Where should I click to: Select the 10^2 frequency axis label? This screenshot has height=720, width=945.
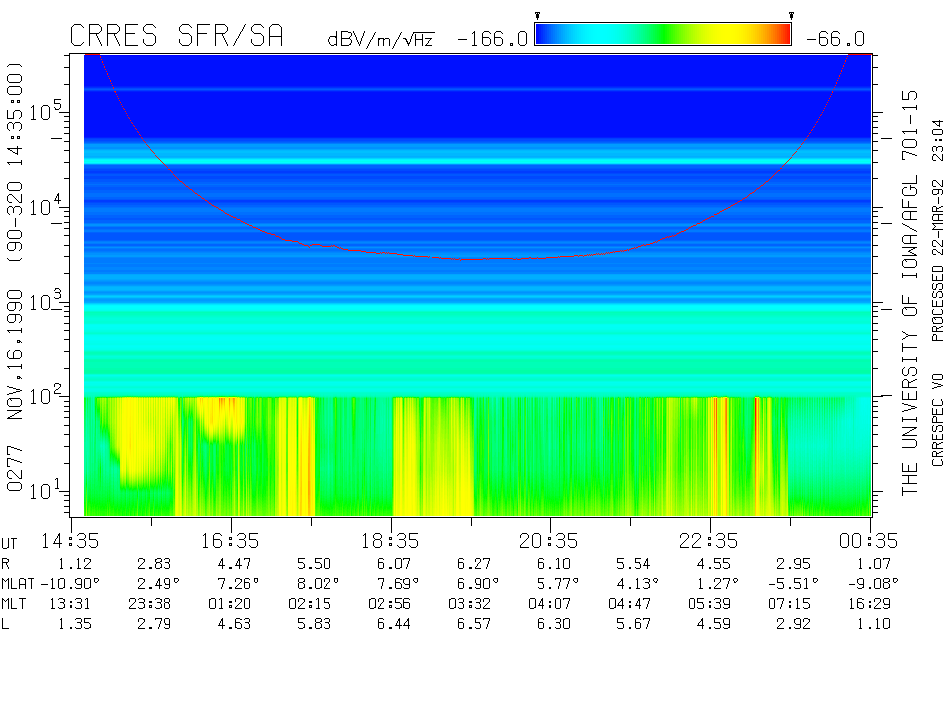(49, 395)
